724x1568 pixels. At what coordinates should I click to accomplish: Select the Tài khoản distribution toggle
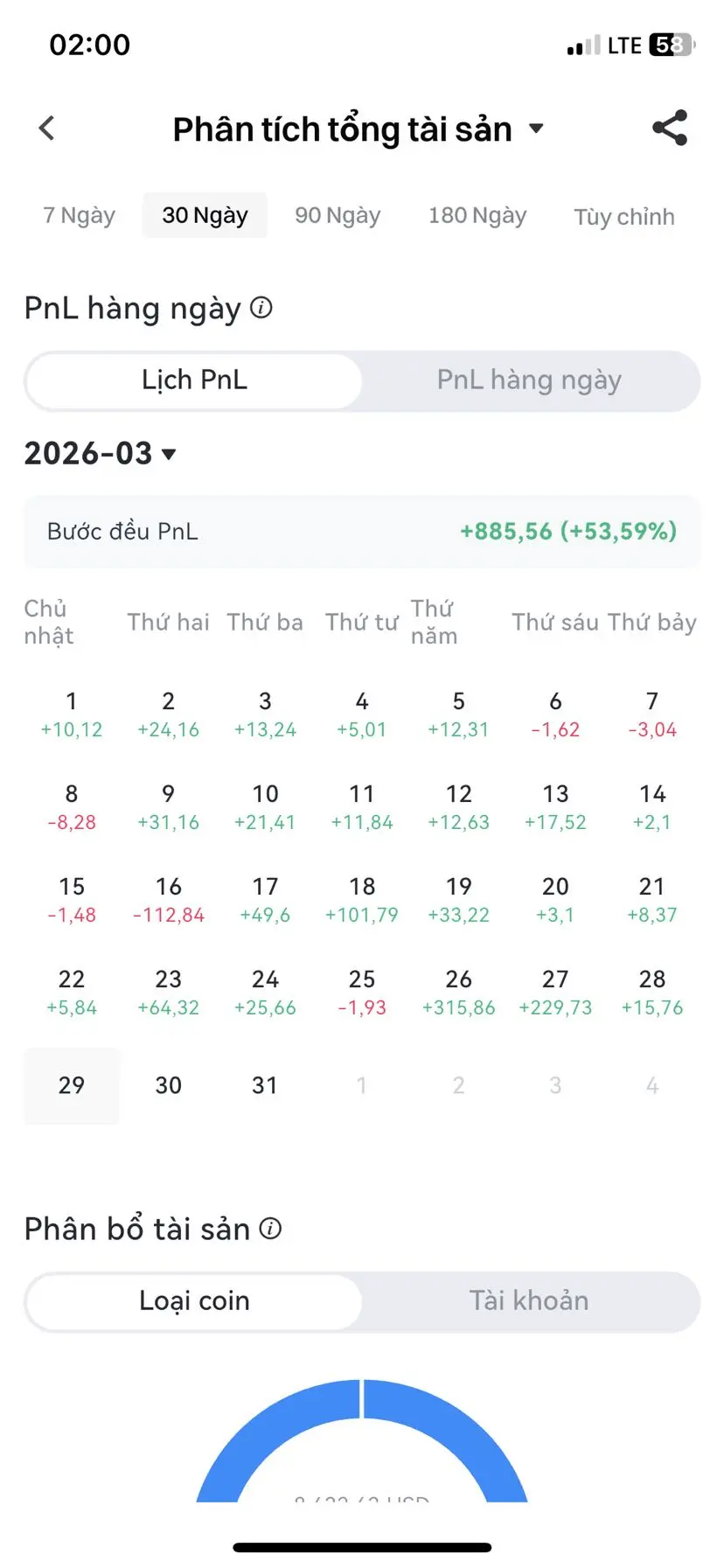[x=529, y=1301]
